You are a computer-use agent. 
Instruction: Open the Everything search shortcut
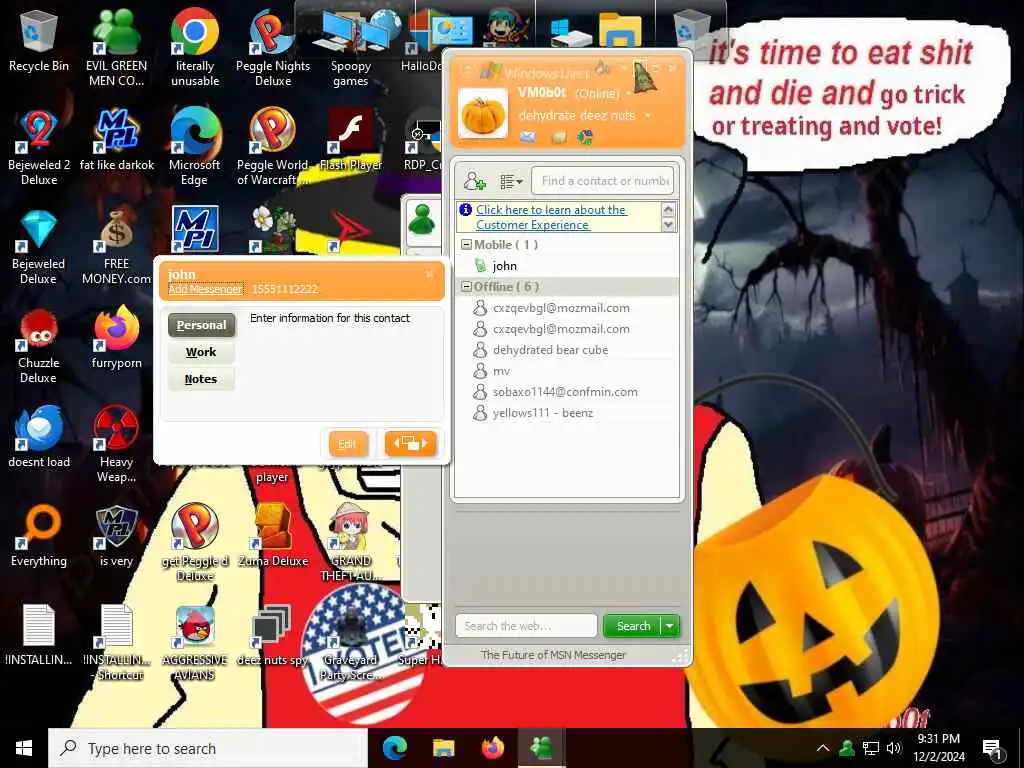[39, 536]
